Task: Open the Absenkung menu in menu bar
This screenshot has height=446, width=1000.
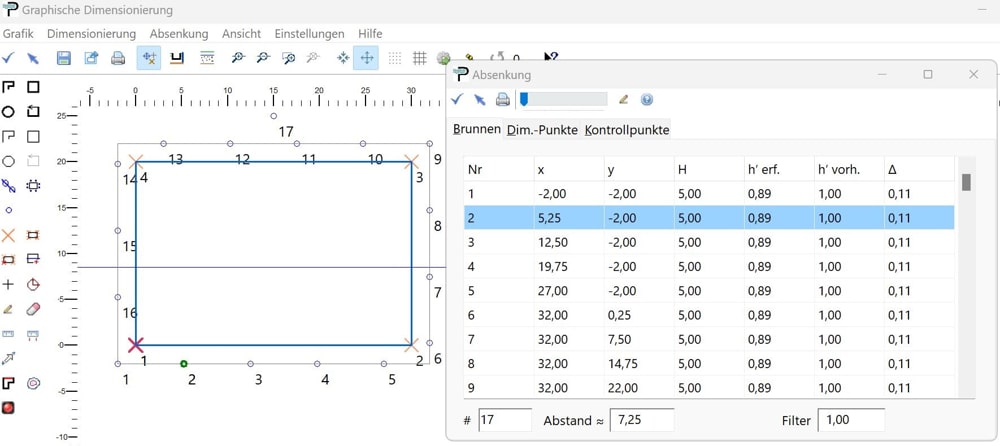Action: point(179,34)
